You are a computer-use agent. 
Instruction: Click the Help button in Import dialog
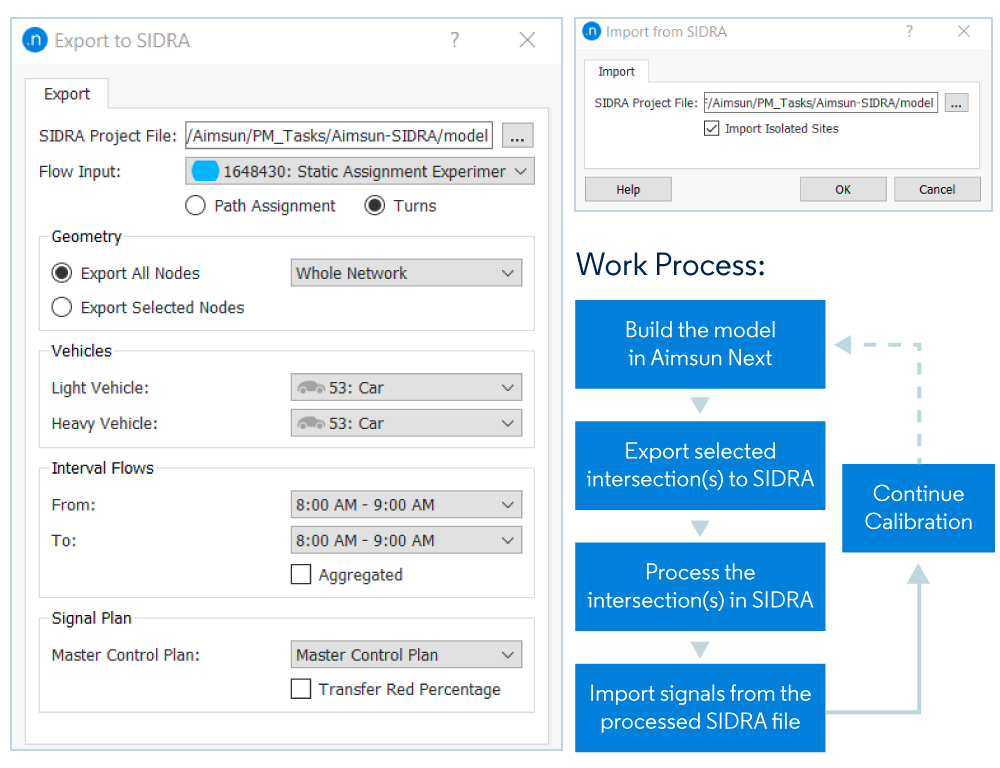pyautogui.click(x=628, y=189)
